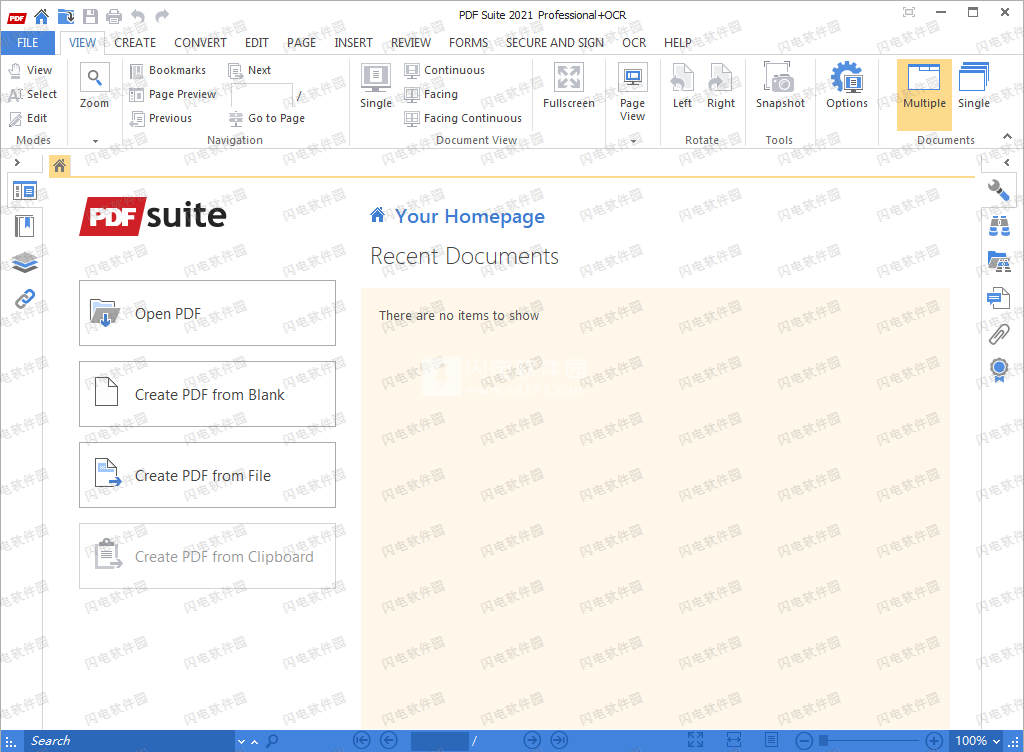The image size is (1024, 752).
Task: Click Create PDF from Blank
Action: 208,394
